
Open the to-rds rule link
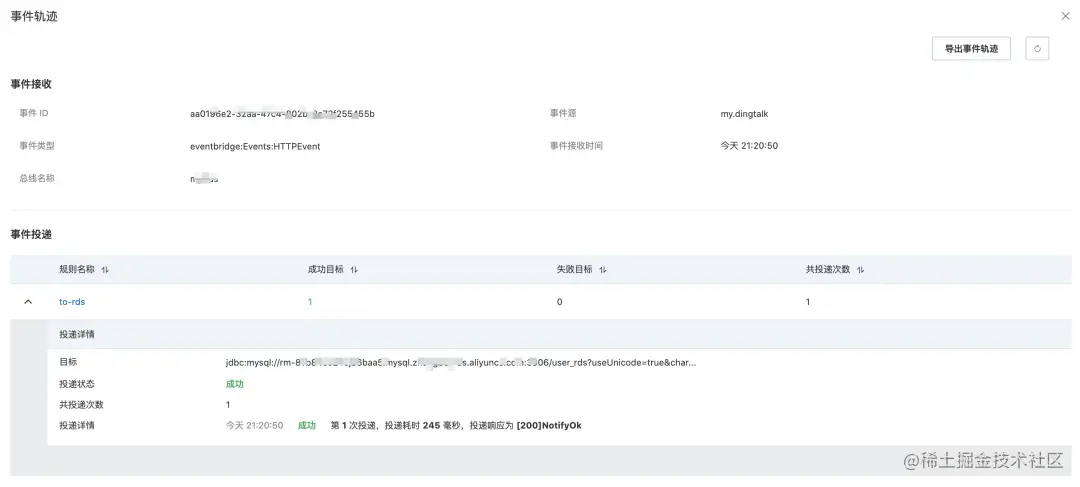72,302
